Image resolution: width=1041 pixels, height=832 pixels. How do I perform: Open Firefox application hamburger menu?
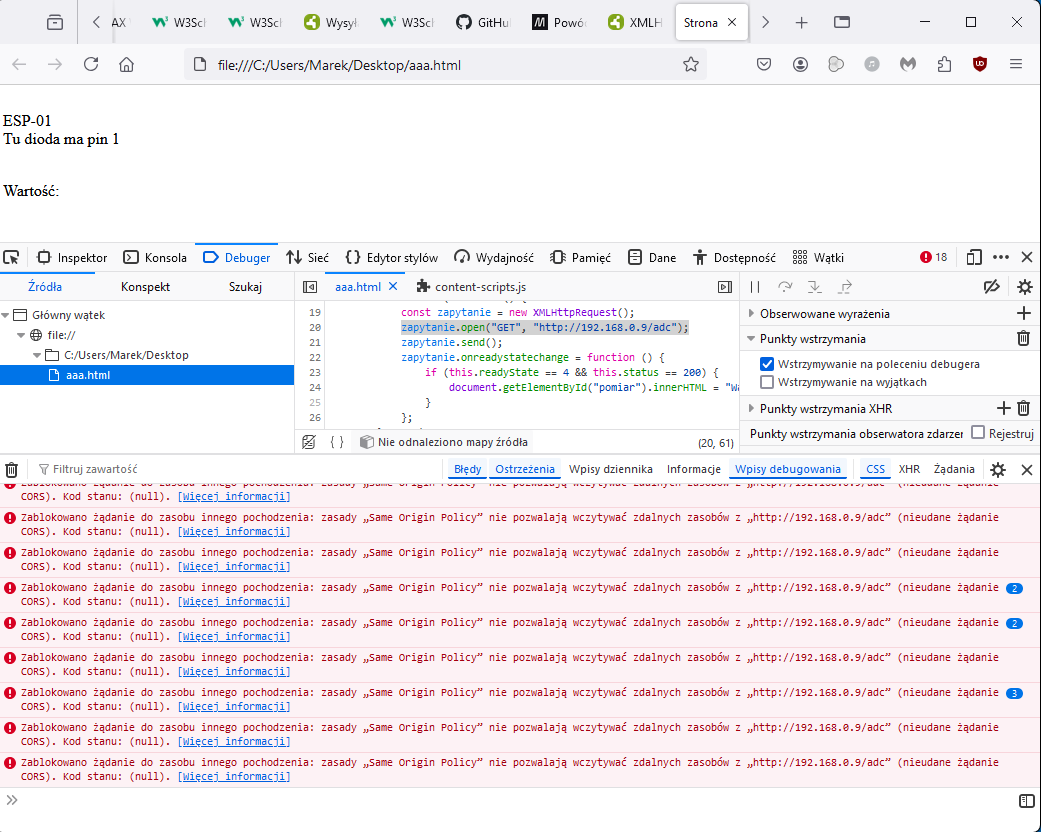click(1016, 64)
